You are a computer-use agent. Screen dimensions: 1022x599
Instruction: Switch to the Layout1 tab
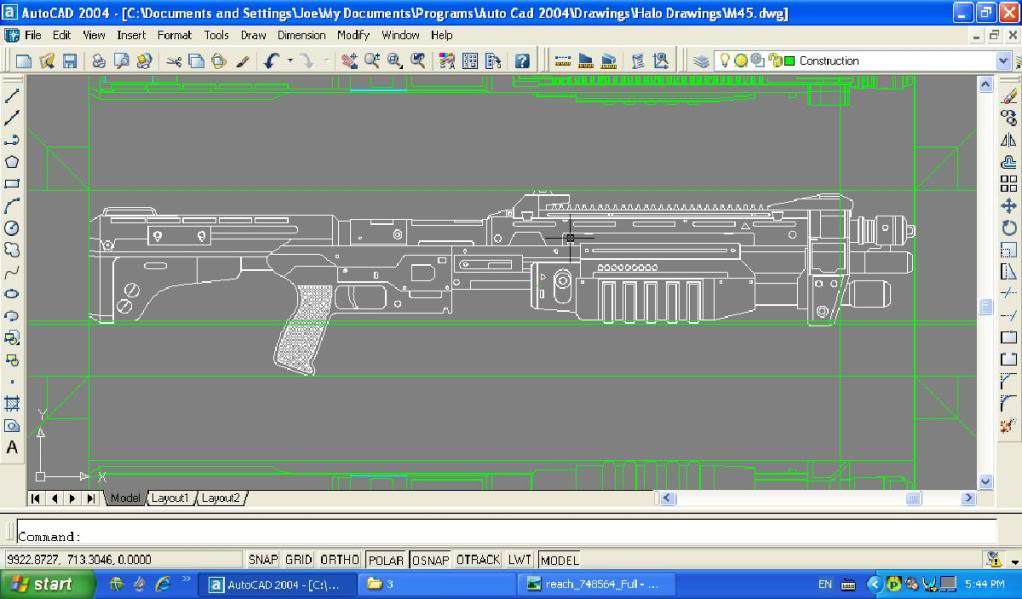tap(169, 498)
